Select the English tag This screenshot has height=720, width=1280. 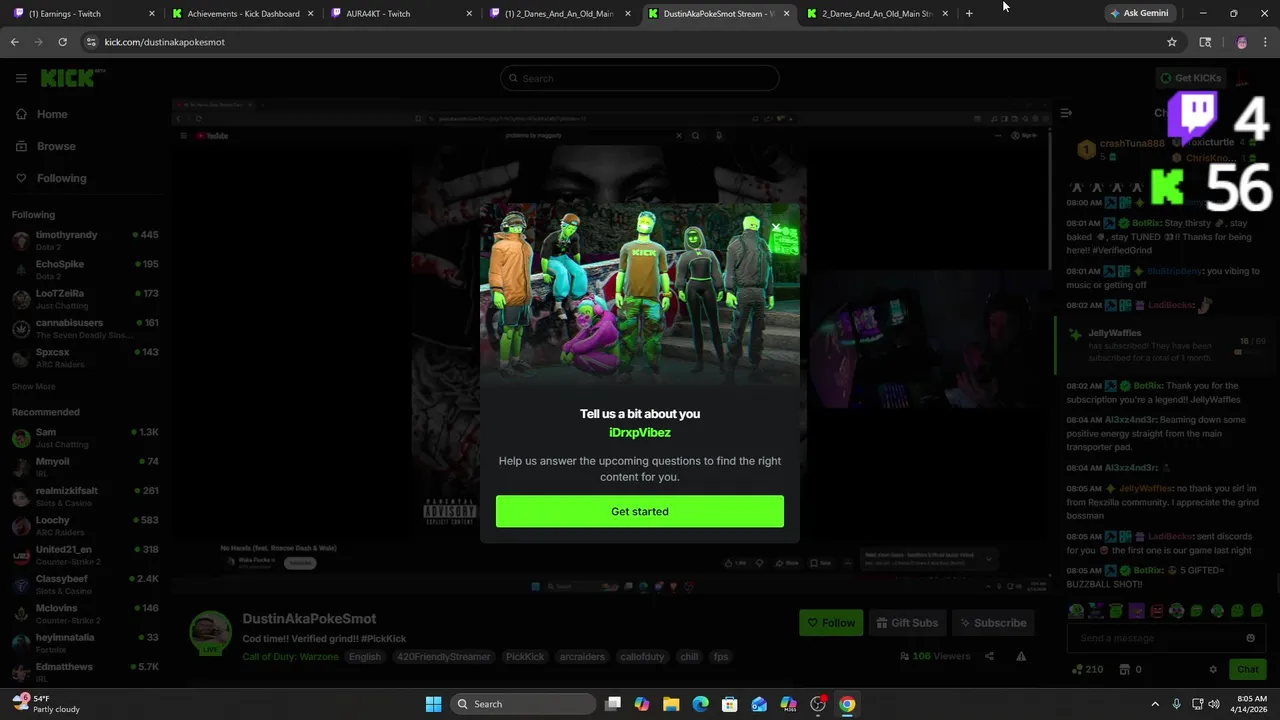coord(365,657)
